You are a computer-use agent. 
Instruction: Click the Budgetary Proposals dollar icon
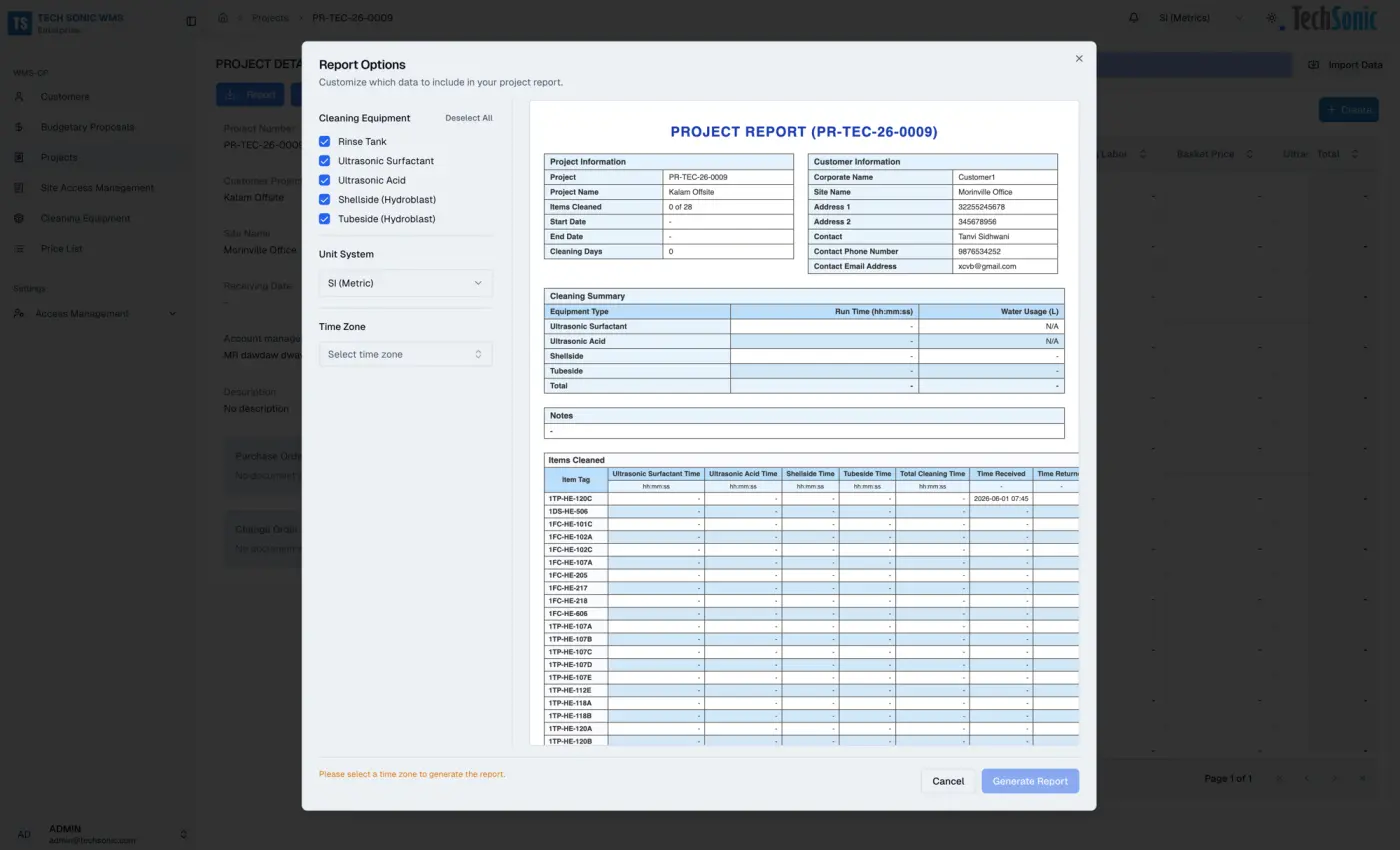coord(19,127)
